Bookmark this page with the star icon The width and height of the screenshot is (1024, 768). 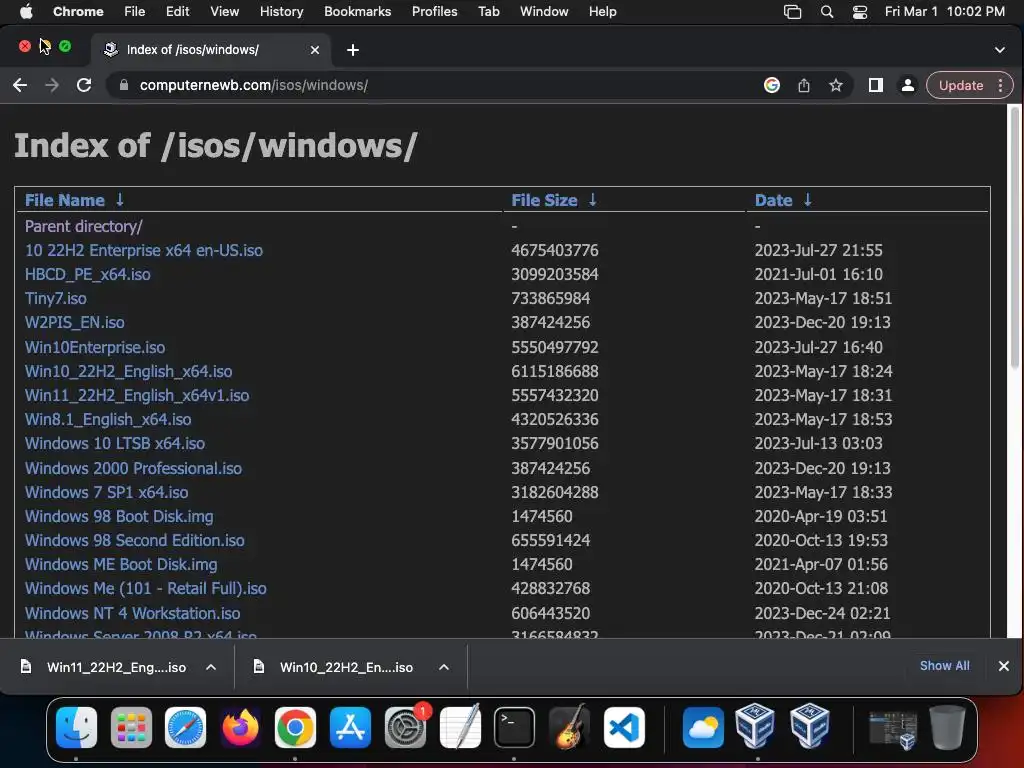coord(835,85)
